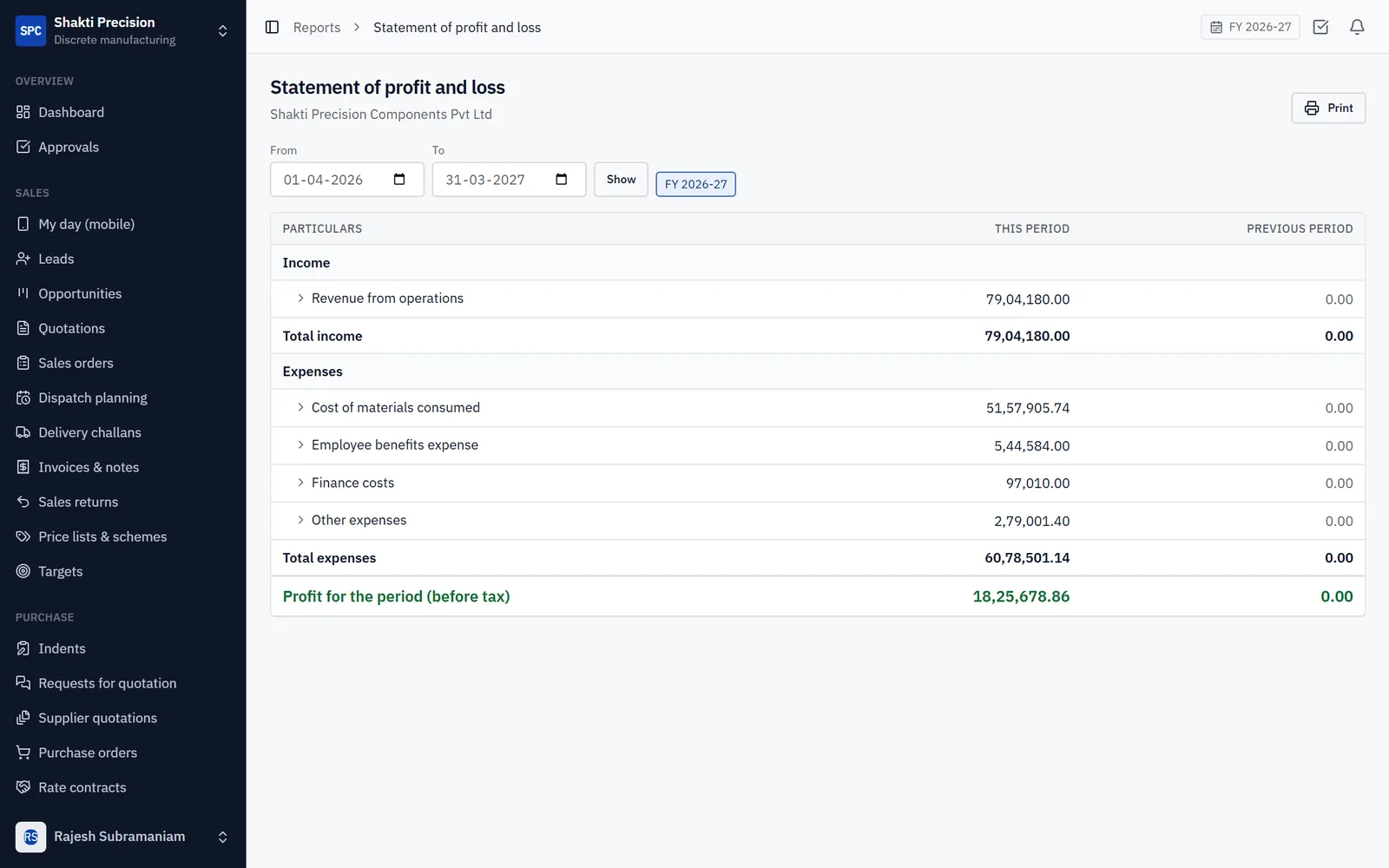This screenshot has width=1389, height=868.
Task: Expand Employee benefits expense row
Action: (x=300, y=444)
